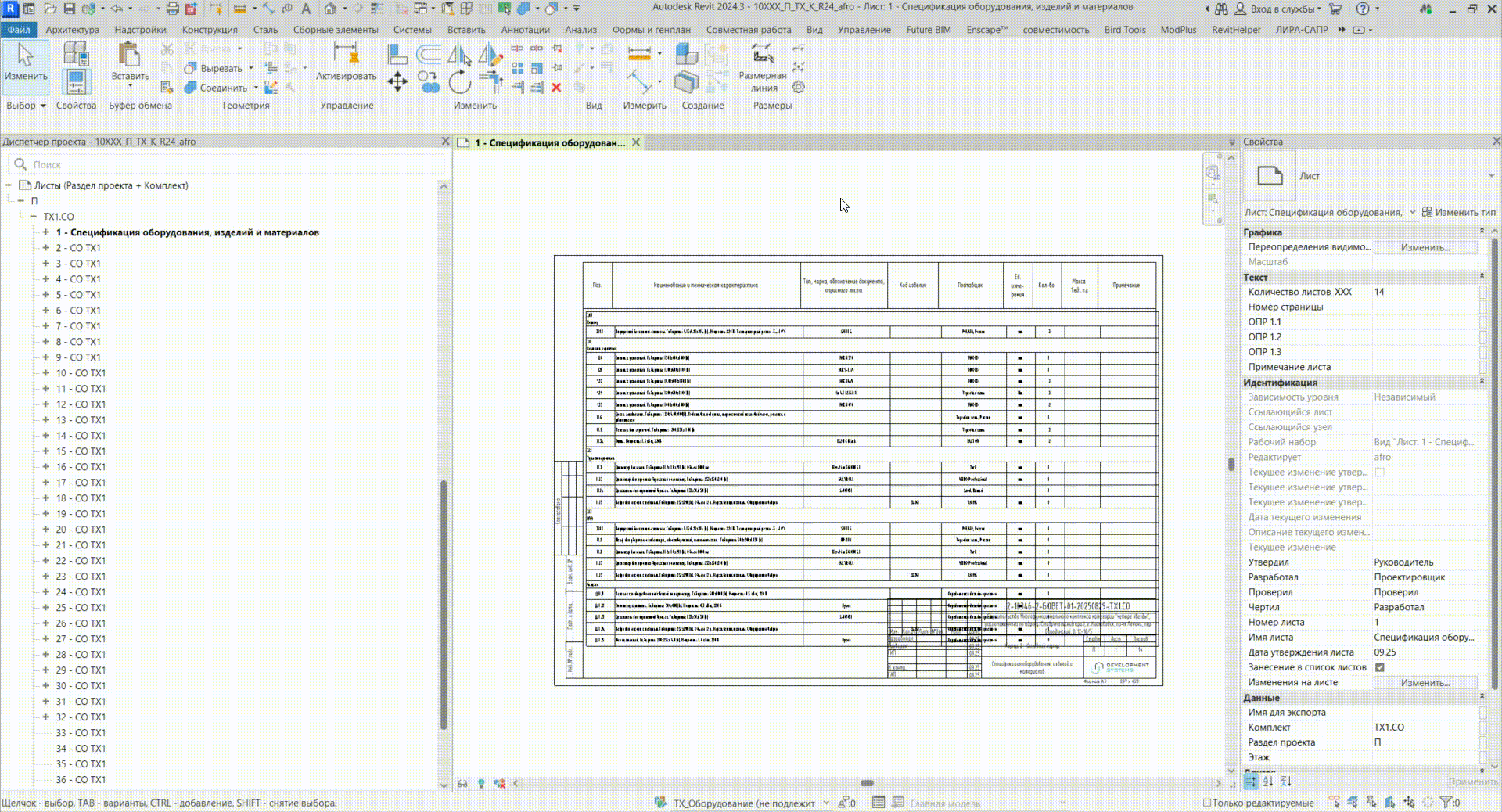The image size is (1502, 812).
Task: Click the Rotate tool icon
Action: 460,82
